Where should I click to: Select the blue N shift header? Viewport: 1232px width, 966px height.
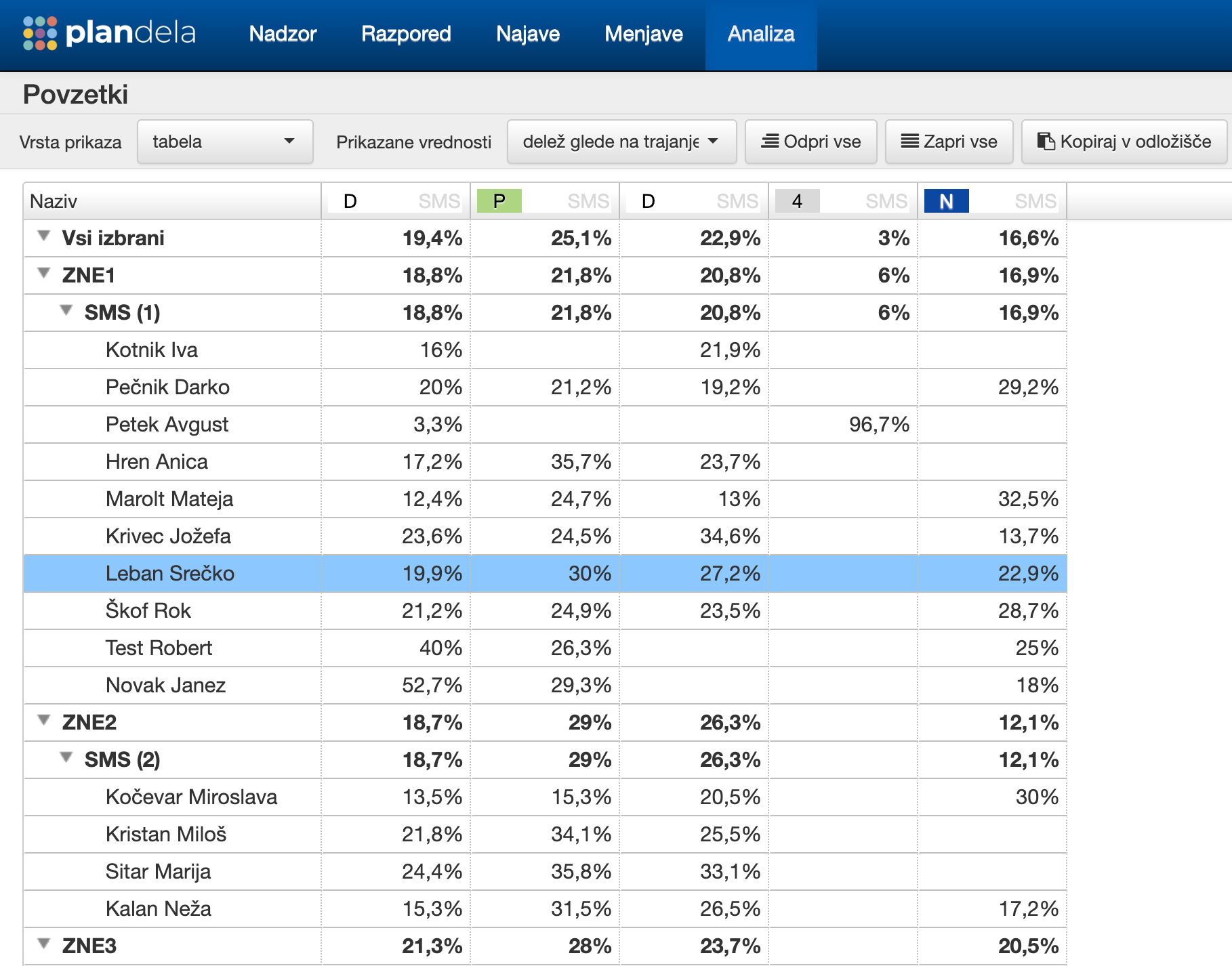947,201
